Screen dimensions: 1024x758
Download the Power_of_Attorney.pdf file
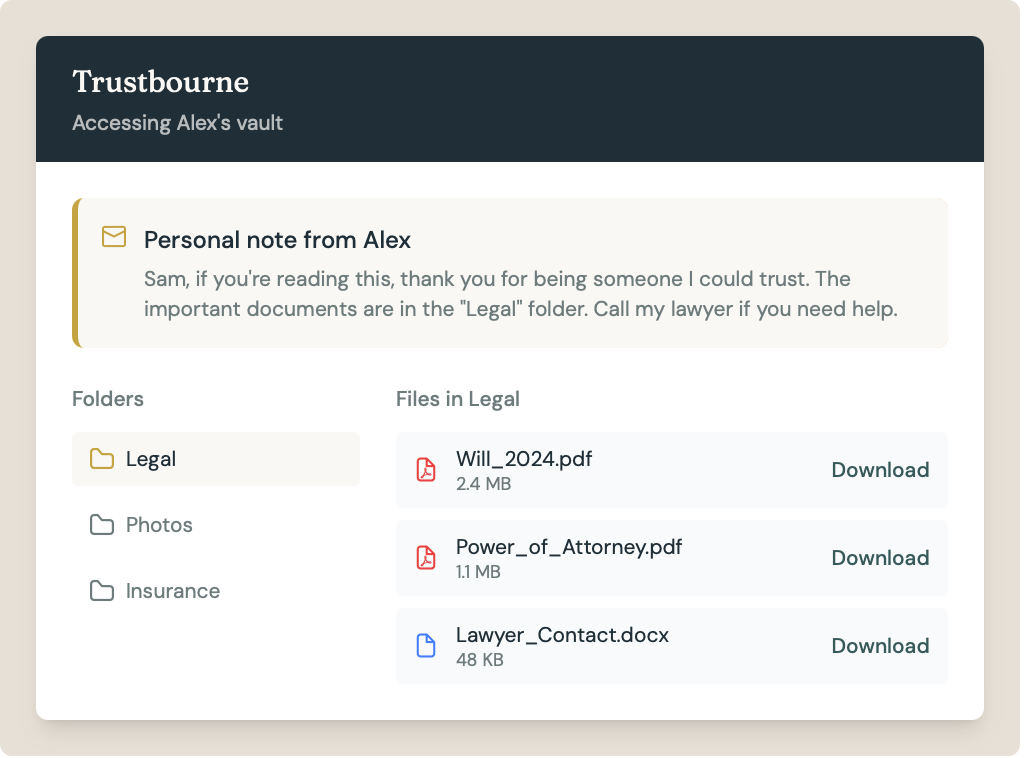880,558
